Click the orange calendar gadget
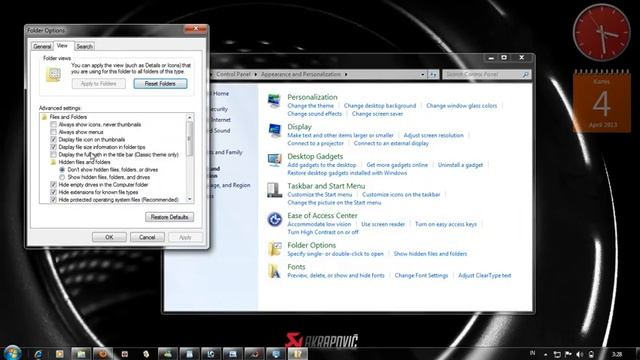The height and width of the screenshot is (360, 640). click(x=601, y=101)
